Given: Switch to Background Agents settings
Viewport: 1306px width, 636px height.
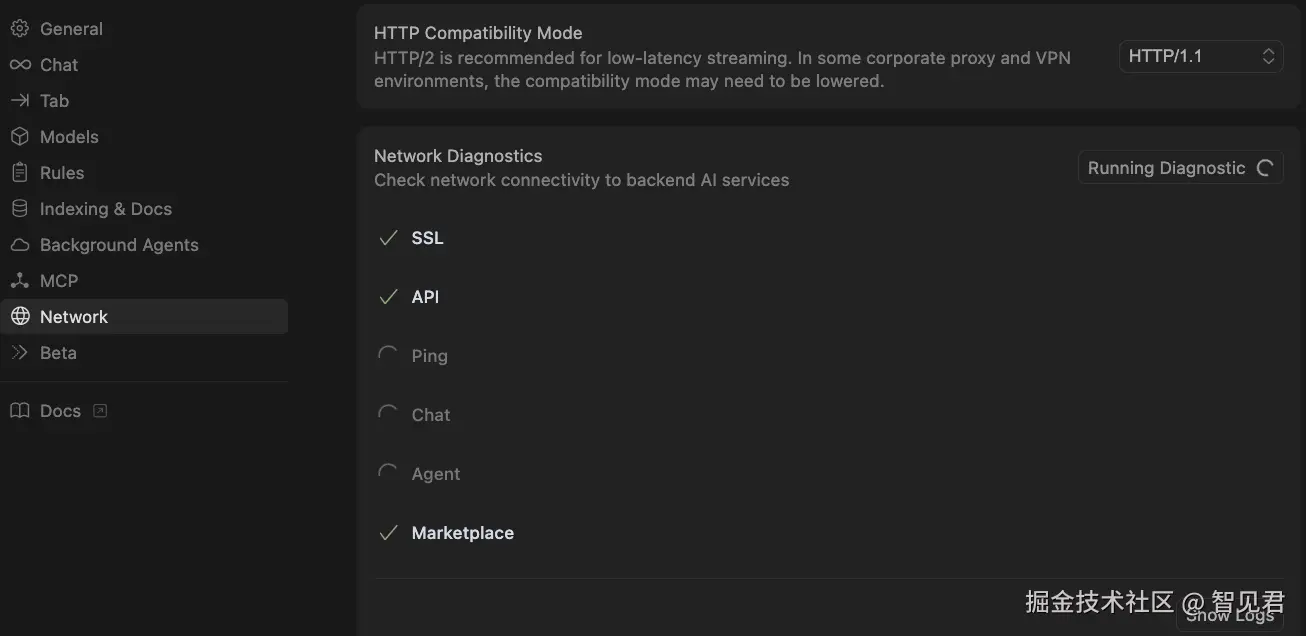Looking at the screenshot, I should (119, 245).
